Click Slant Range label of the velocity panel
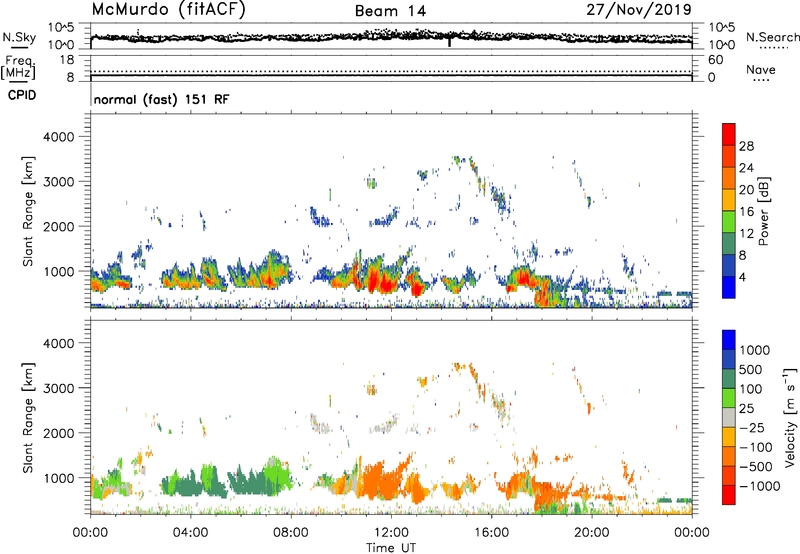 click(28, 417)
